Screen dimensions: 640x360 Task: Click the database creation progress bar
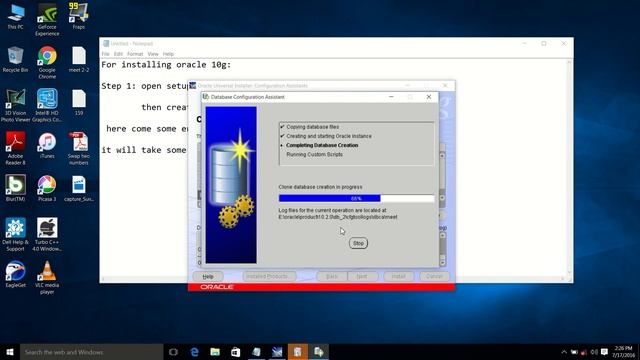[x=356, y=198]
